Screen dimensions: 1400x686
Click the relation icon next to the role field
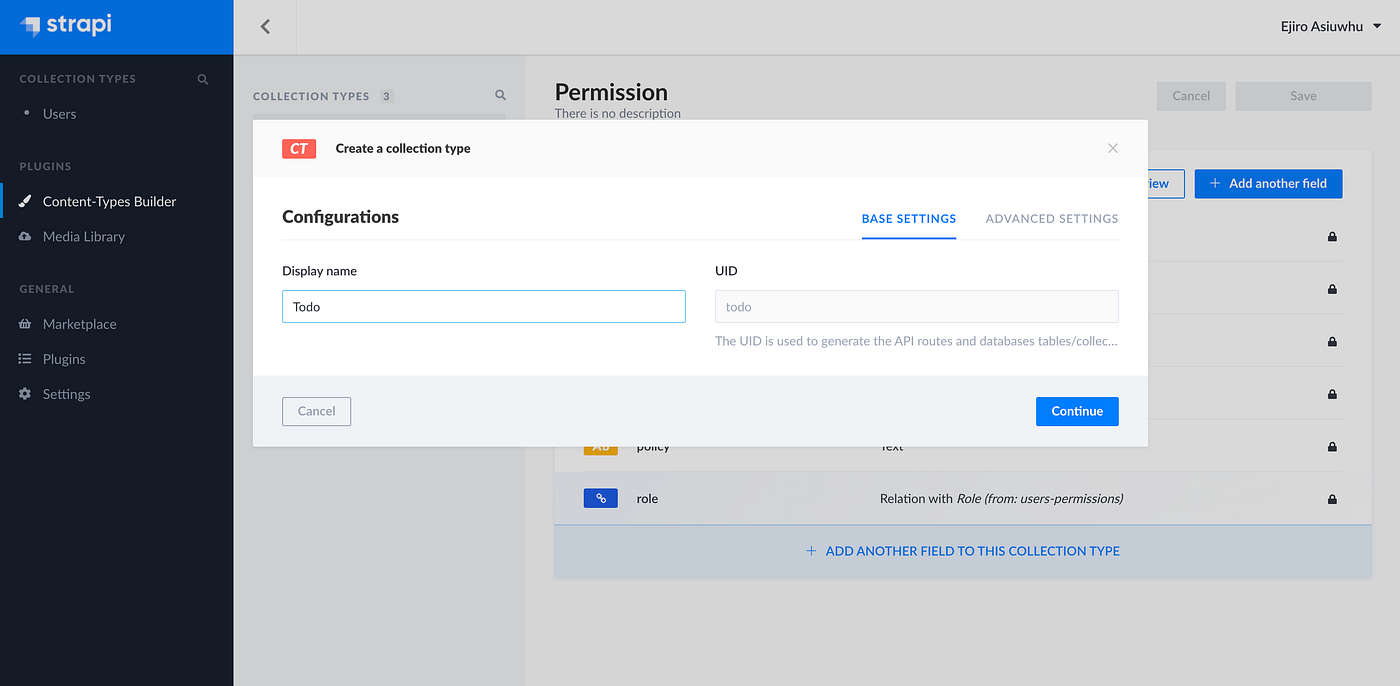[x=600, y=497]
